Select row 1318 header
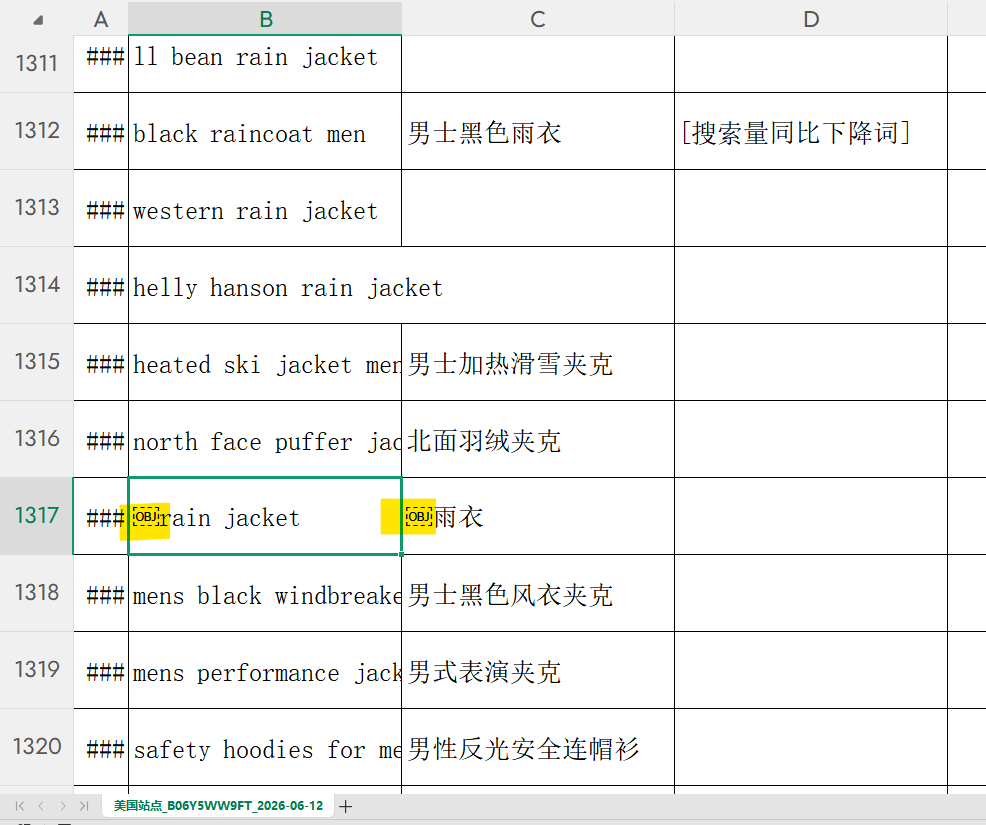The image size is (986, 825). pyautogui.click(x=36, y=593)
